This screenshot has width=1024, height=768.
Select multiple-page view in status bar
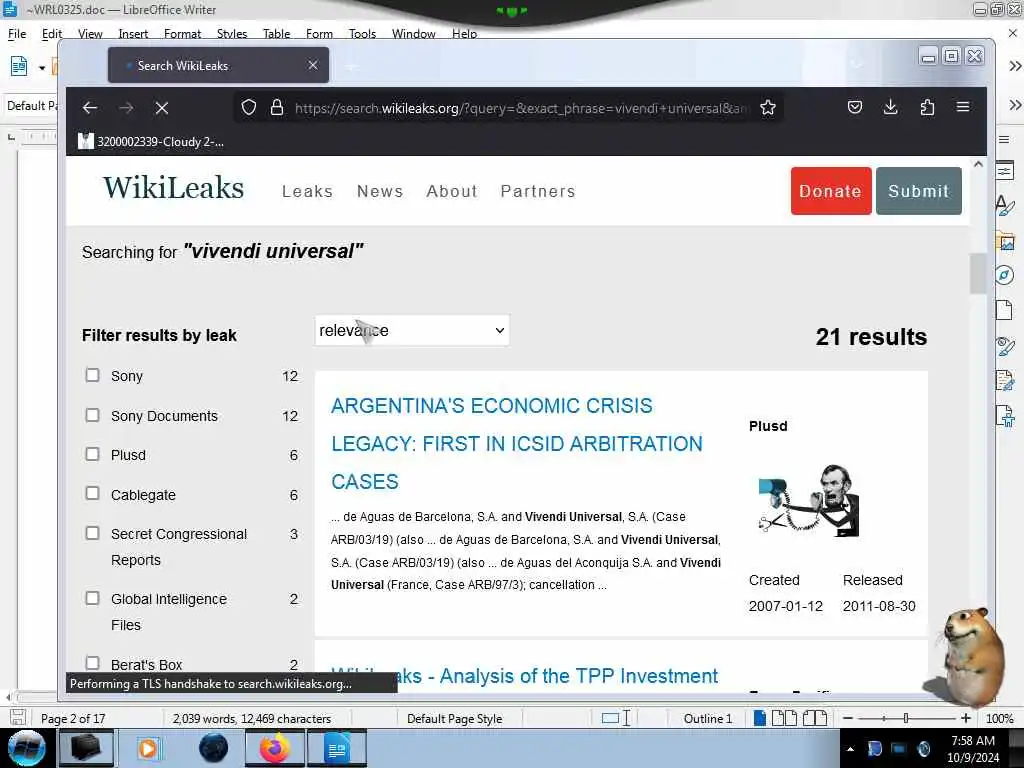[784, 718]
